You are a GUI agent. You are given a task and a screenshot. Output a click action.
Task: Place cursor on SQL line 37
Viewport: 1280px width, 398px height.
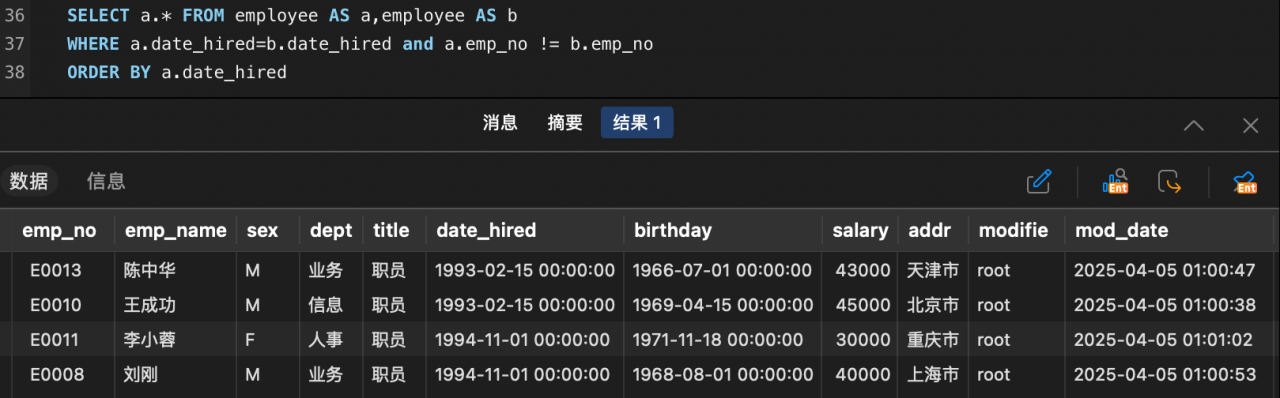pyautogui.click(x=360, y=44)
